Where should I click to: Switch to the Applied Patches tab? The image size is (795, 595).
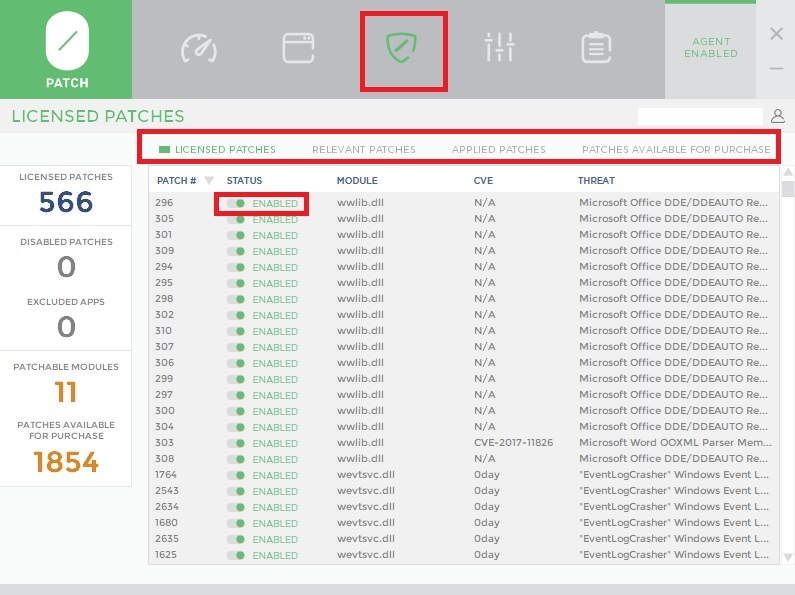498,150
